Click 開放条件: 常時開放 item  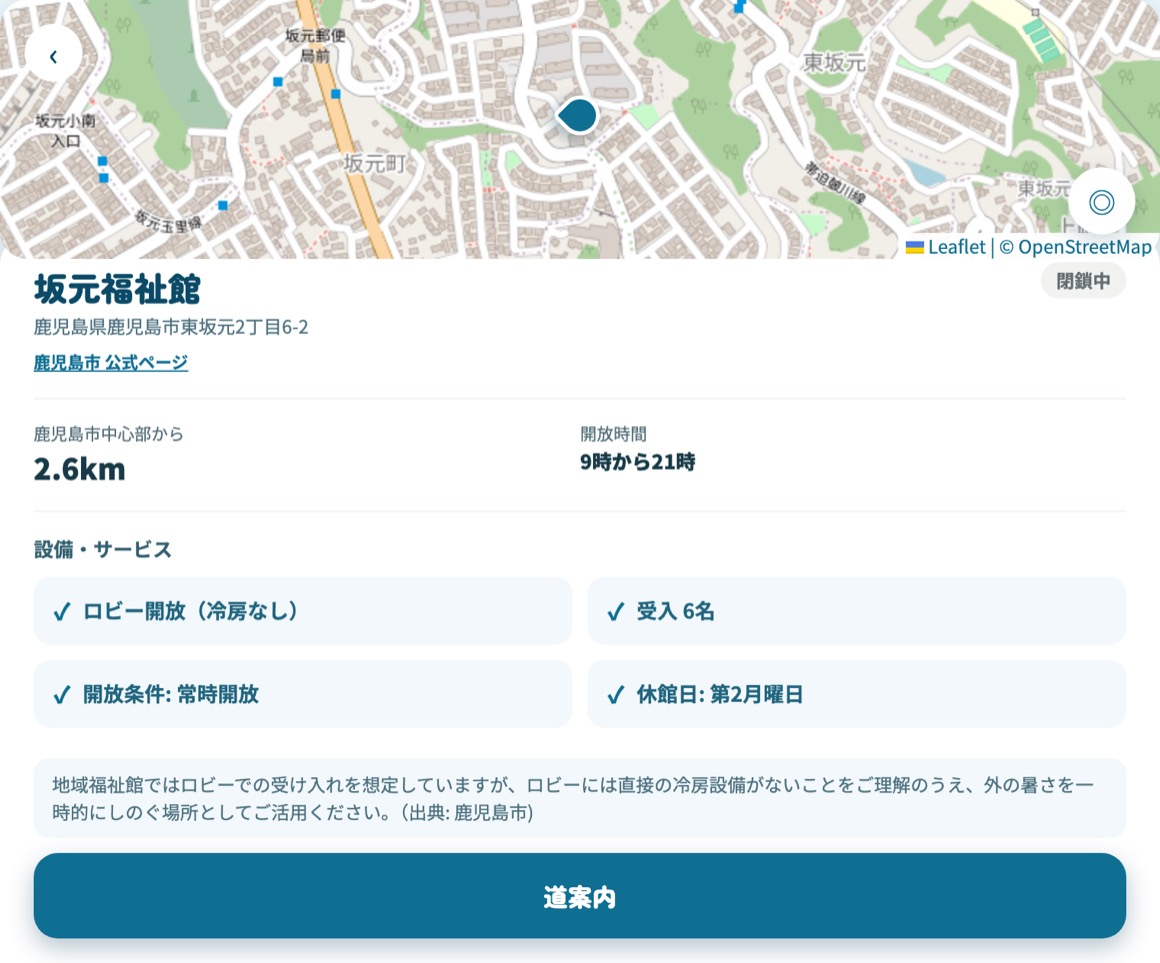coord(303,694)
